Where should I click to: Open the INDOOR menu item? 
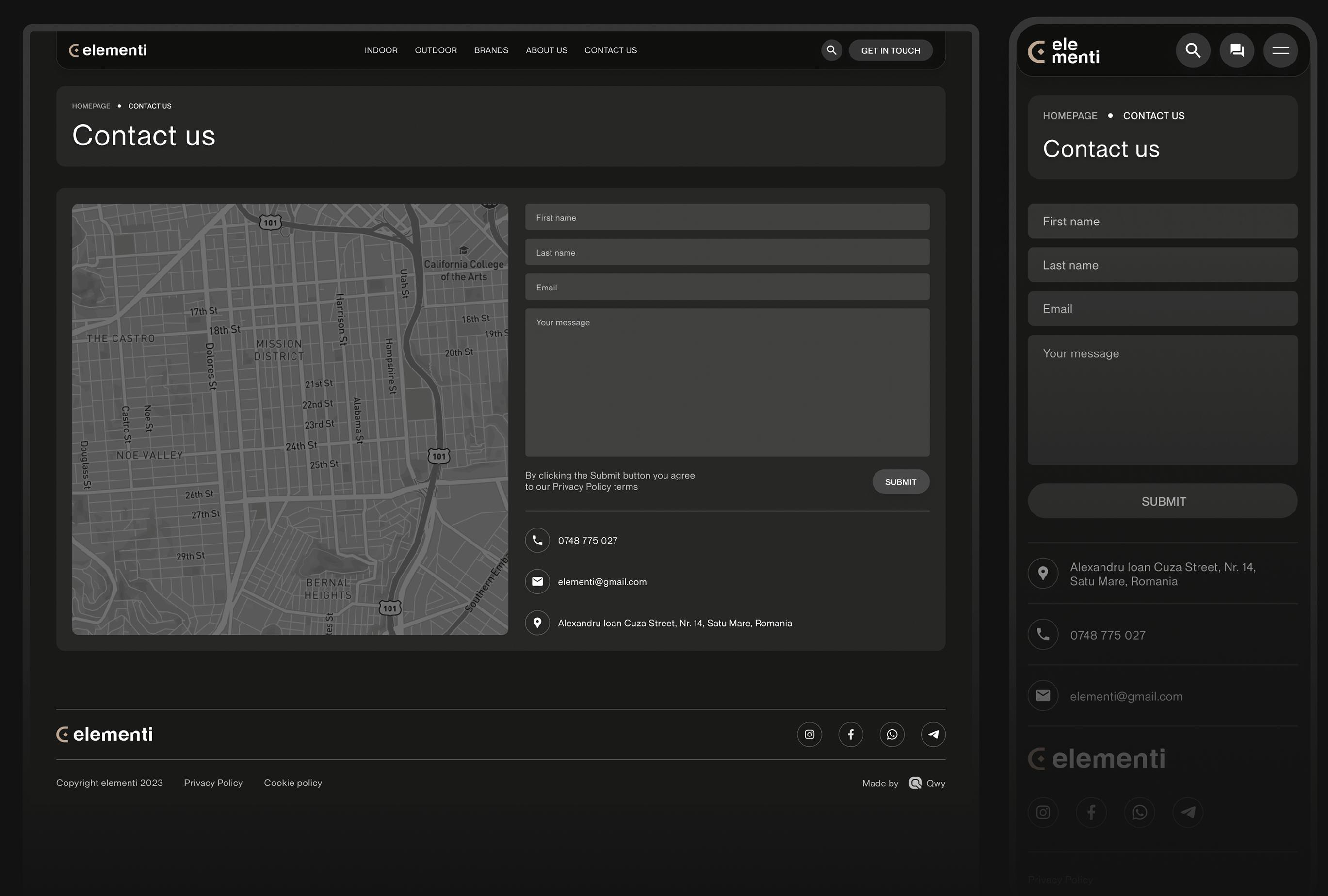(x=381, y=50)
